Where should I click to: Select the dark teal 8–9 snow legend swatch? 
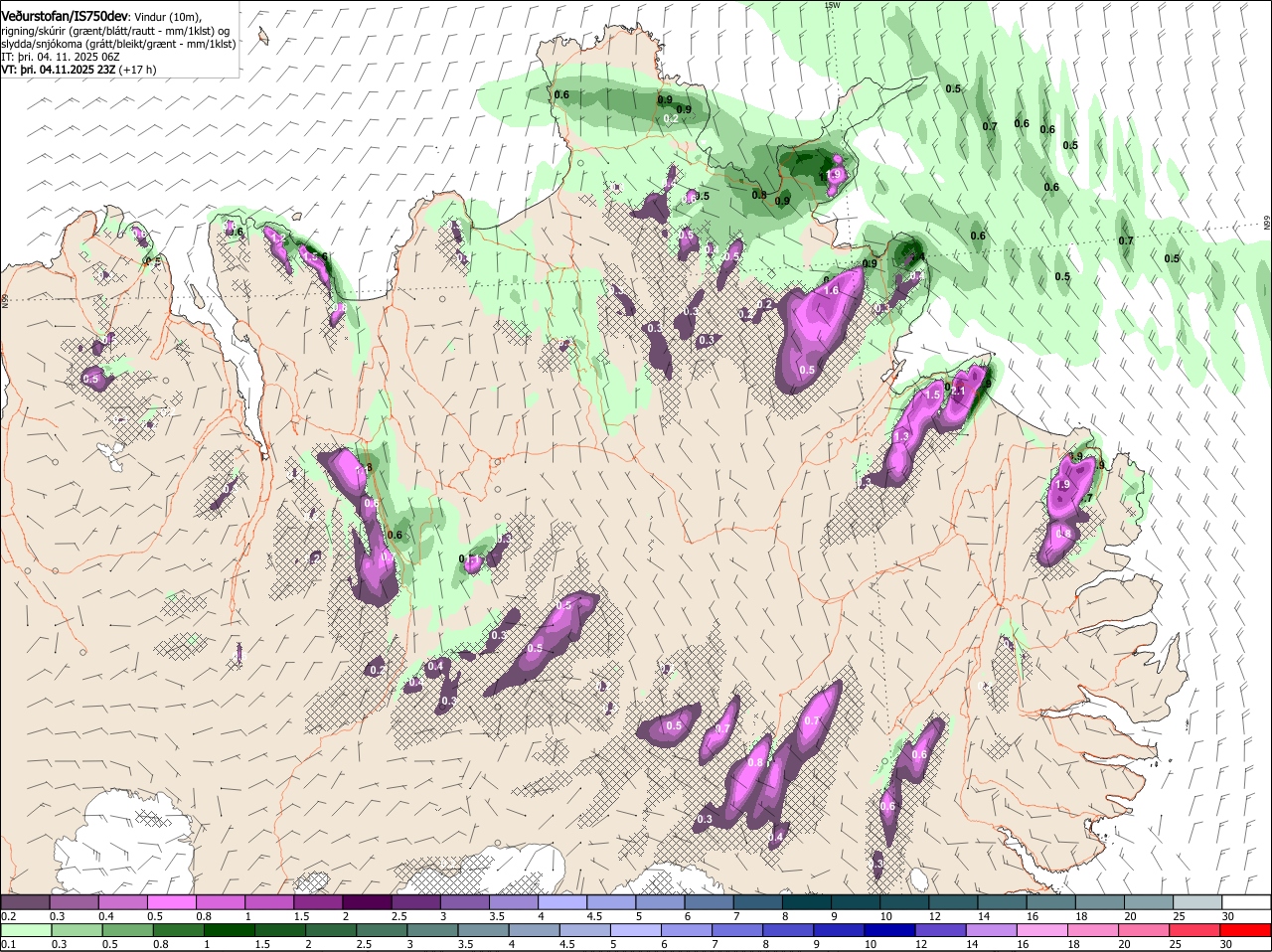pyautogui.click(x=809, y=901)
